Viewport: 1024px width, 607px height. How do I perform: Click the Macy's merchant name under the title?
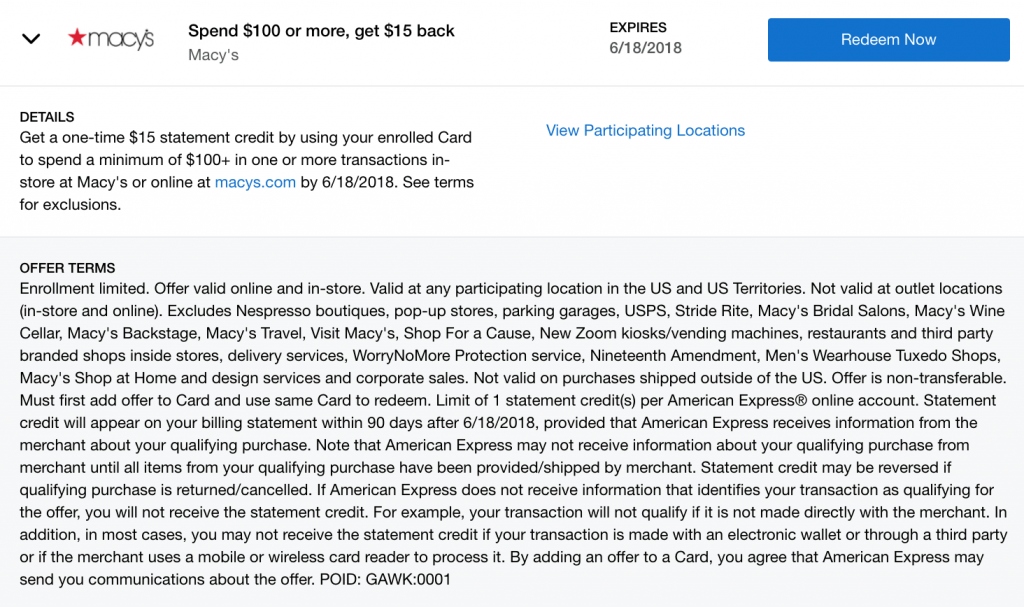213,55
